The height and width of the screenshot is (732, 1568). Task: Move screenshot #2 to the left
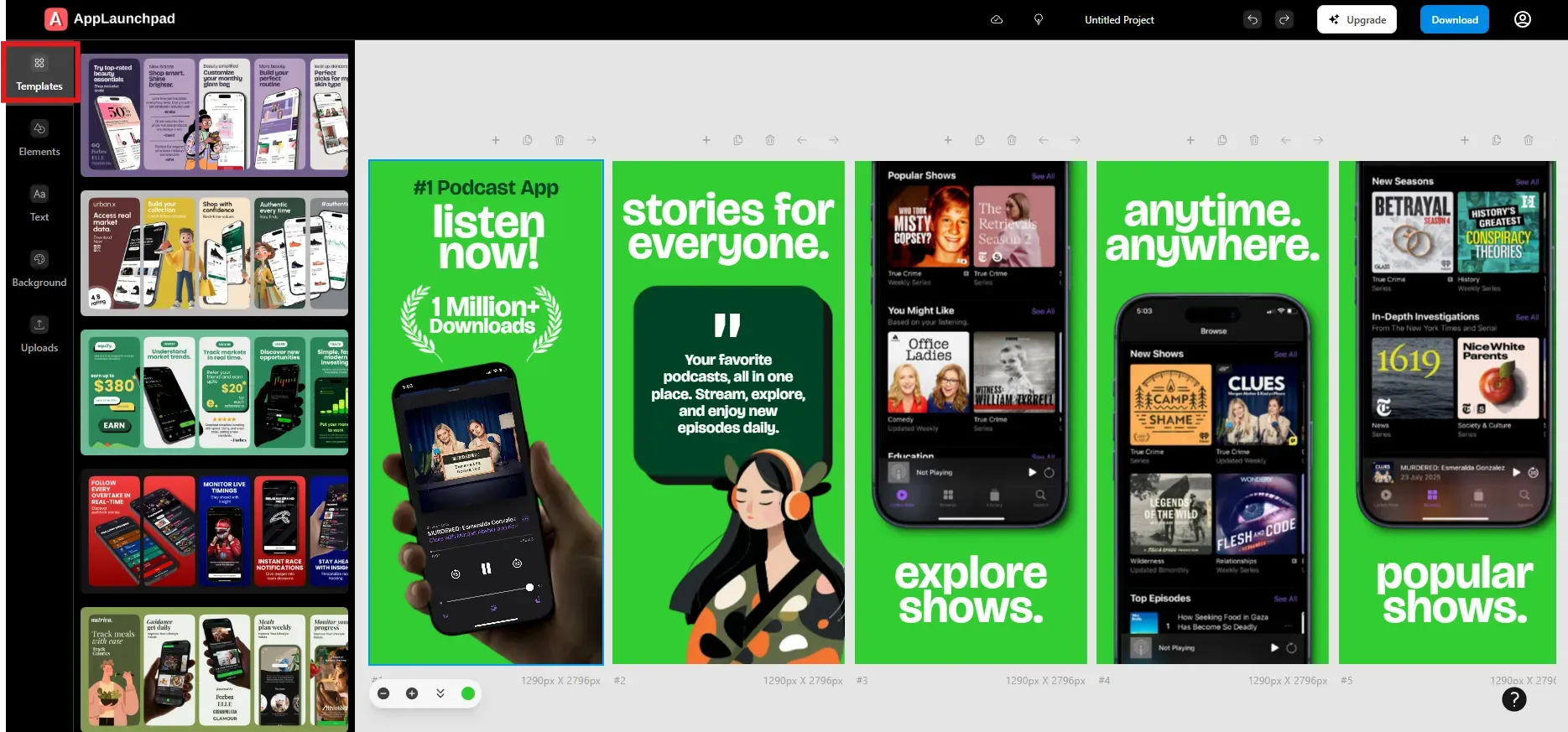tap(802, 140)
